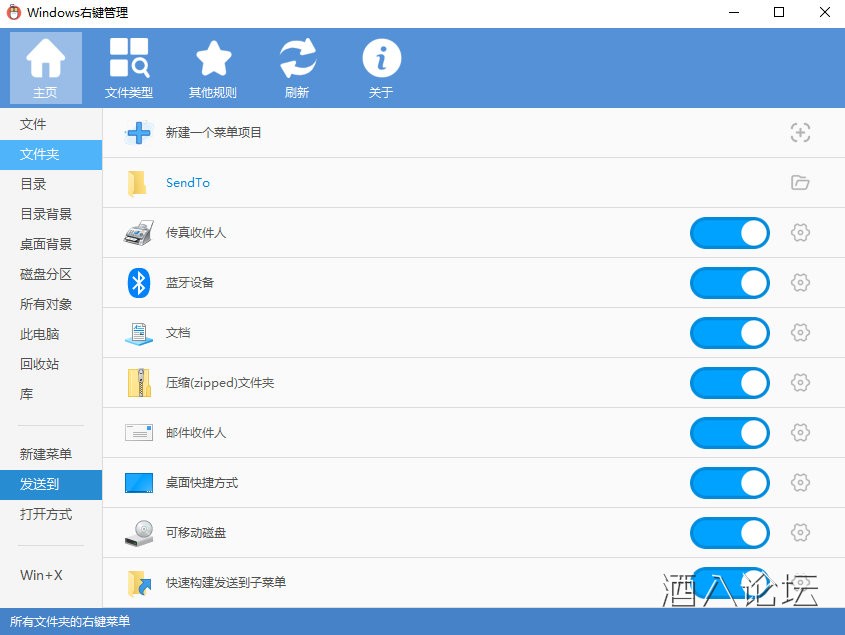This screenshot has height=635, width=845.
Task: Select the Win+X sidebar entry
Action: tap(41, 575)
